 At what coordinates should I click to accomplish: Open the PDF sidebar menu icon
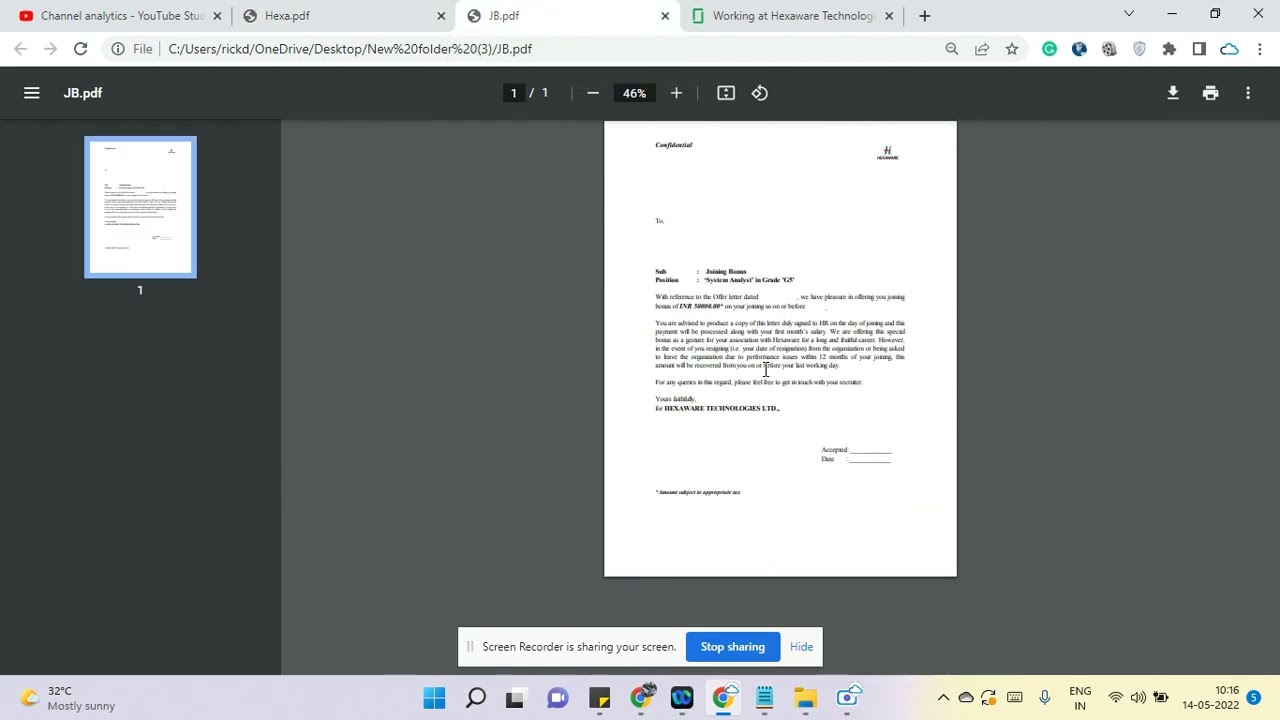point(32,93)
